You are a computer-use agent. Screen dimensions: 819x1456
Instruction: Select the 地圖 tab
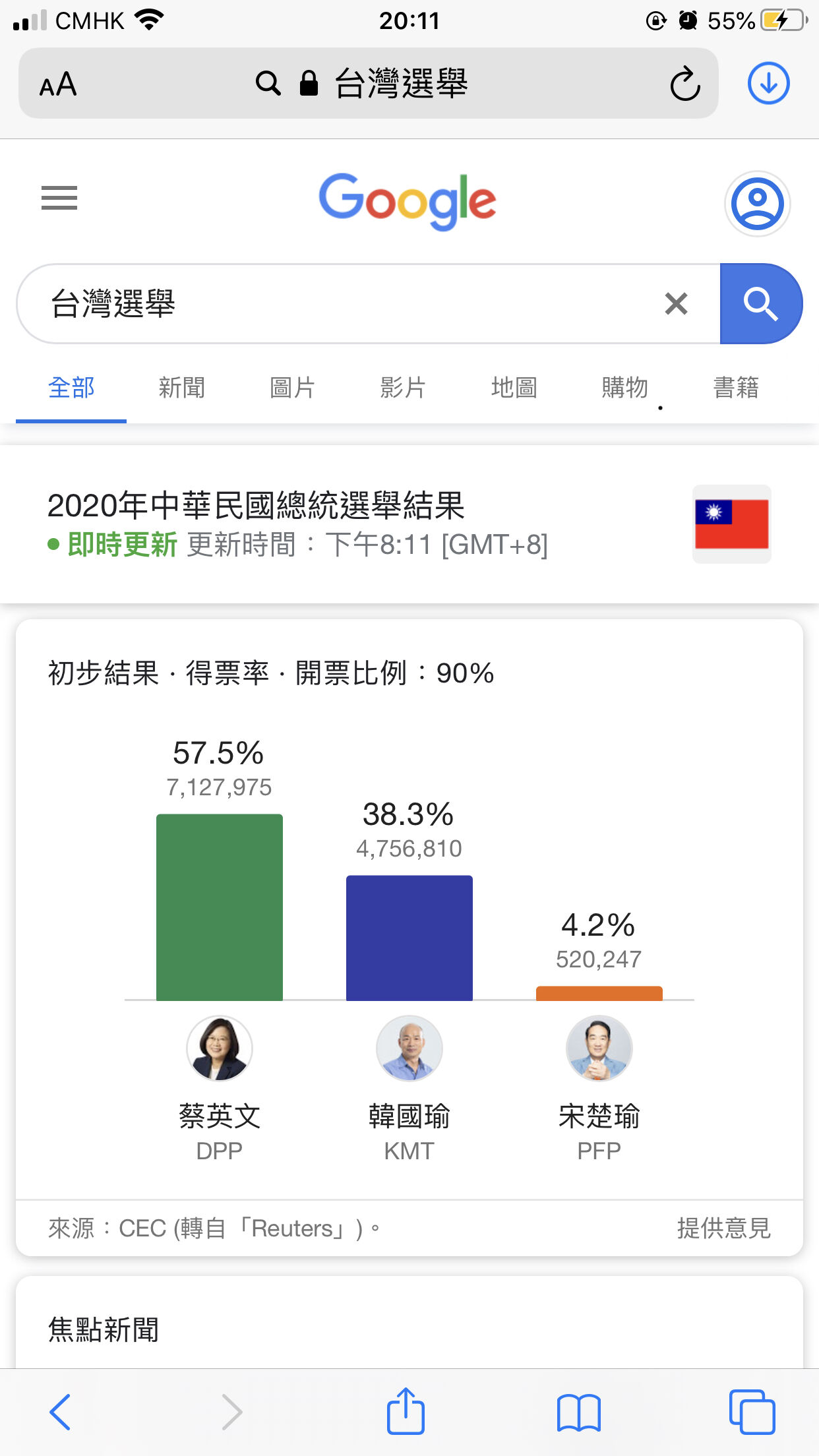[514, 388]
